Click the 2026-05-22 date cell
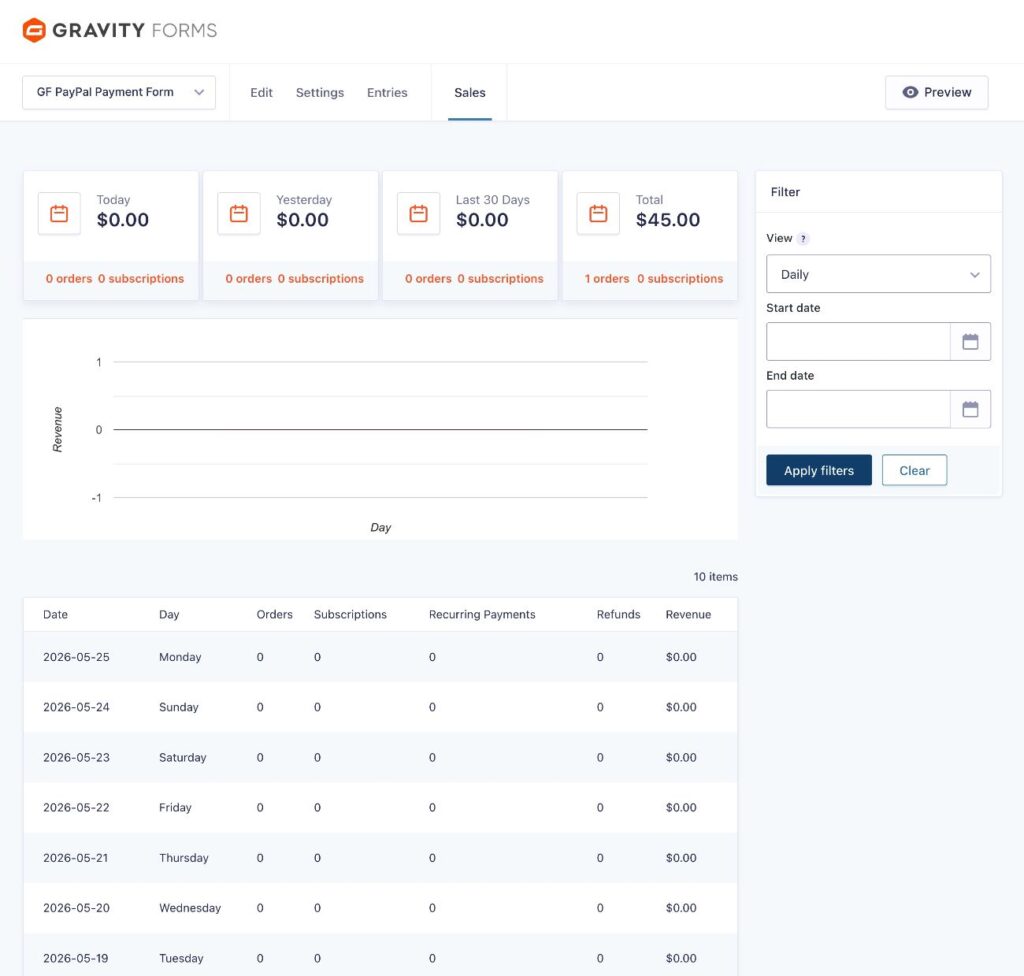This screenshot has width=1024, height=976. click(x=76, y=808)
